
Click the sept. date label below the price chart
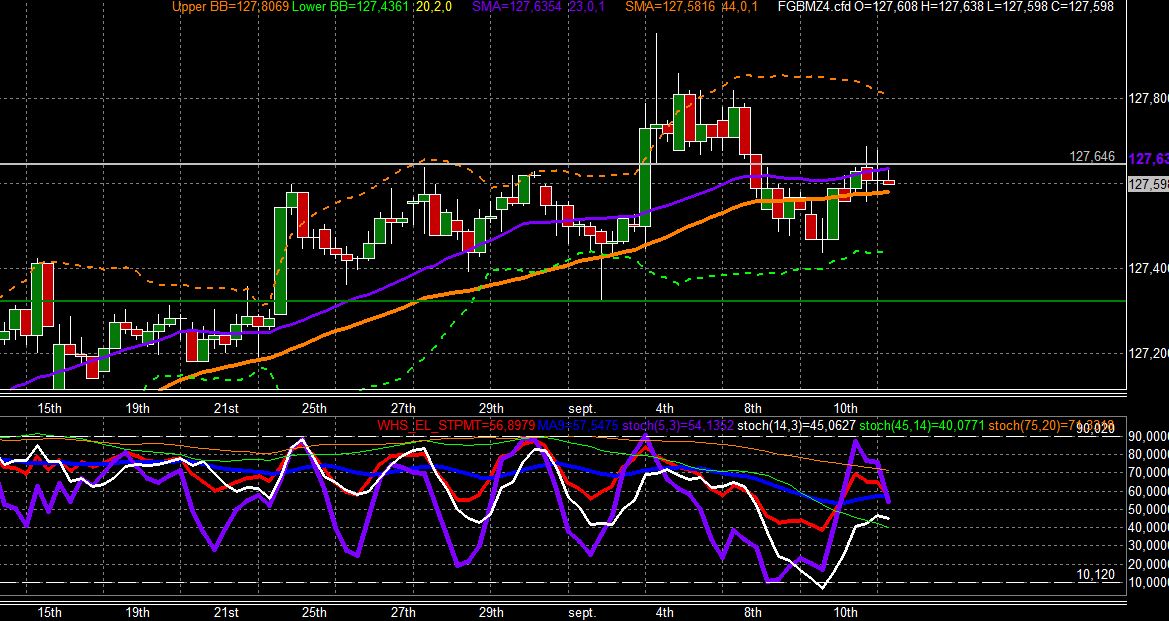[x=582, y=408]
